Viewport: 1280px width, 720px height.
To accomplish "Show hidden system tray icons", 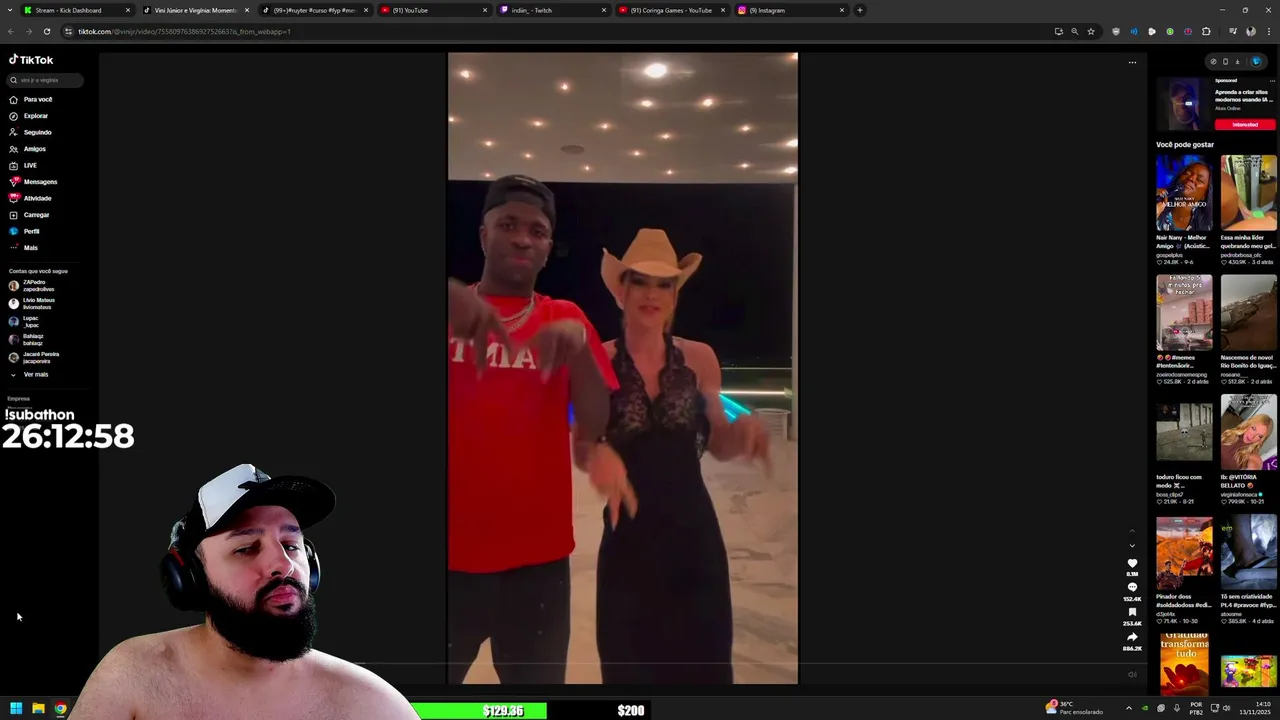I will [x=1129, y=709].
